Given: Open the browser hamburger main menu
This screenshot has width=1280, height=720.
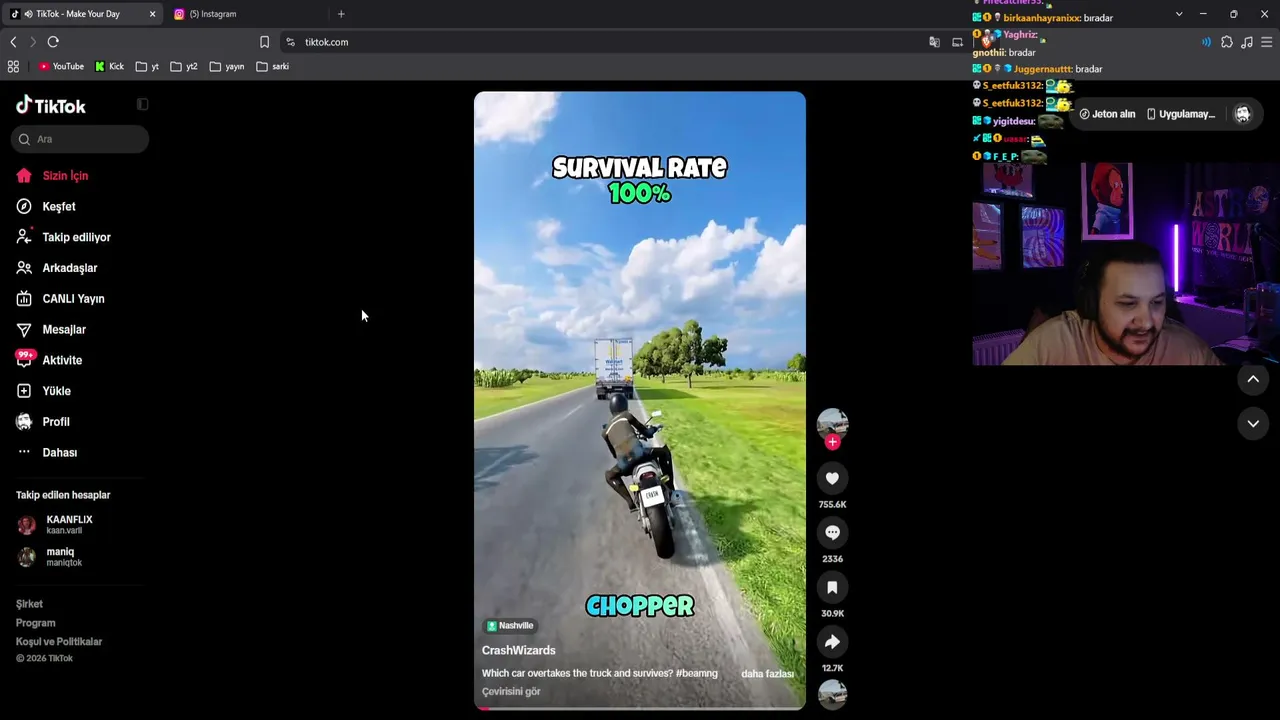Looking at the screenshot, I should coord(1266,42).
